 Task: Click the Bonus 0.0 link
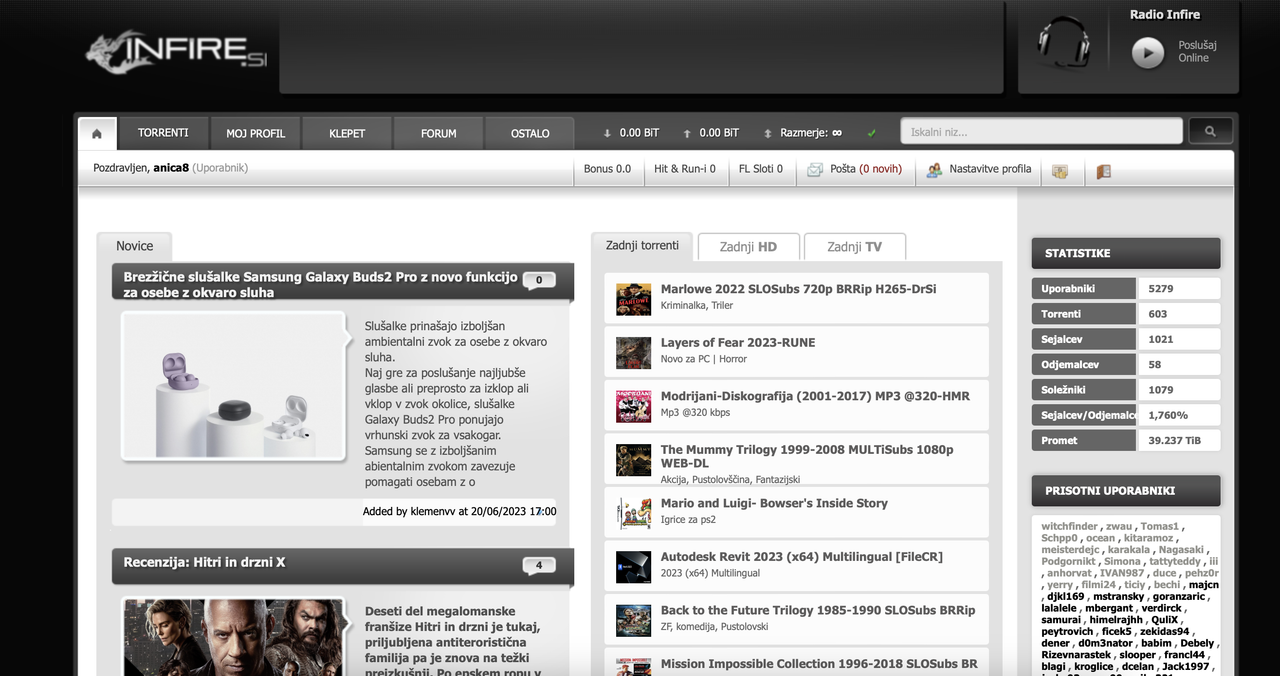607,169
